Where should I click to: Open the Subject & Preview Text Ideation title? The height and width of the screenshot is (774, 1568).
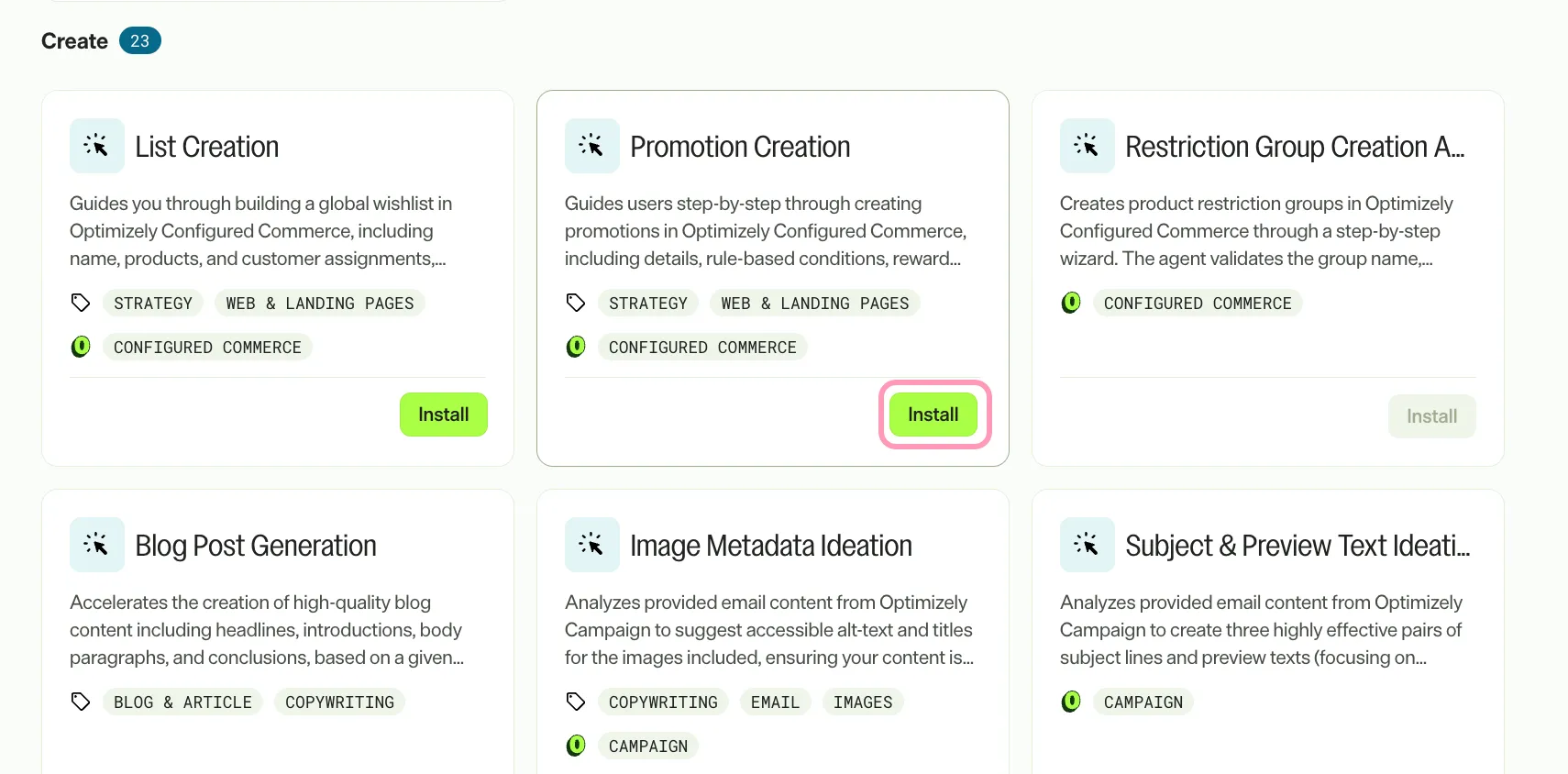click(1297, 546)
